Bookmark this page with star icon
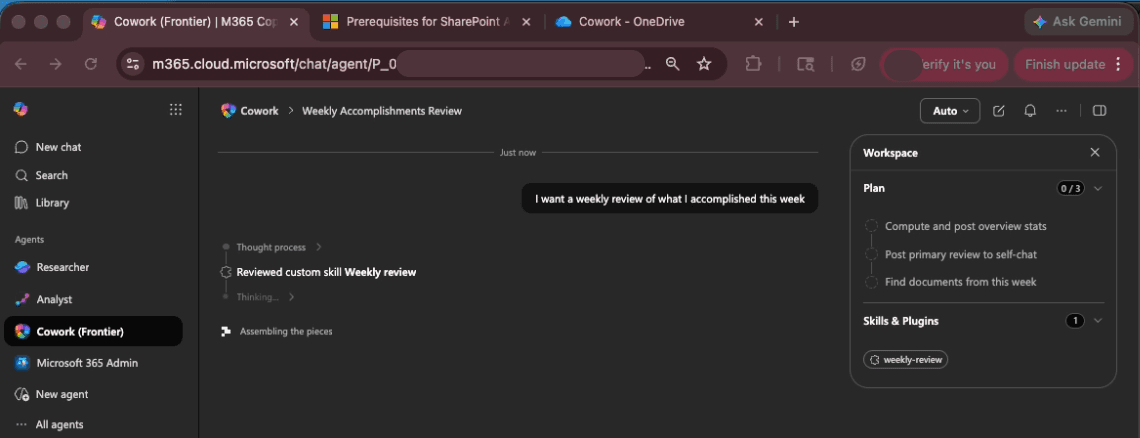Image resolution: width=1140 pixels, height=438 pixels. [x=704, y=64]
